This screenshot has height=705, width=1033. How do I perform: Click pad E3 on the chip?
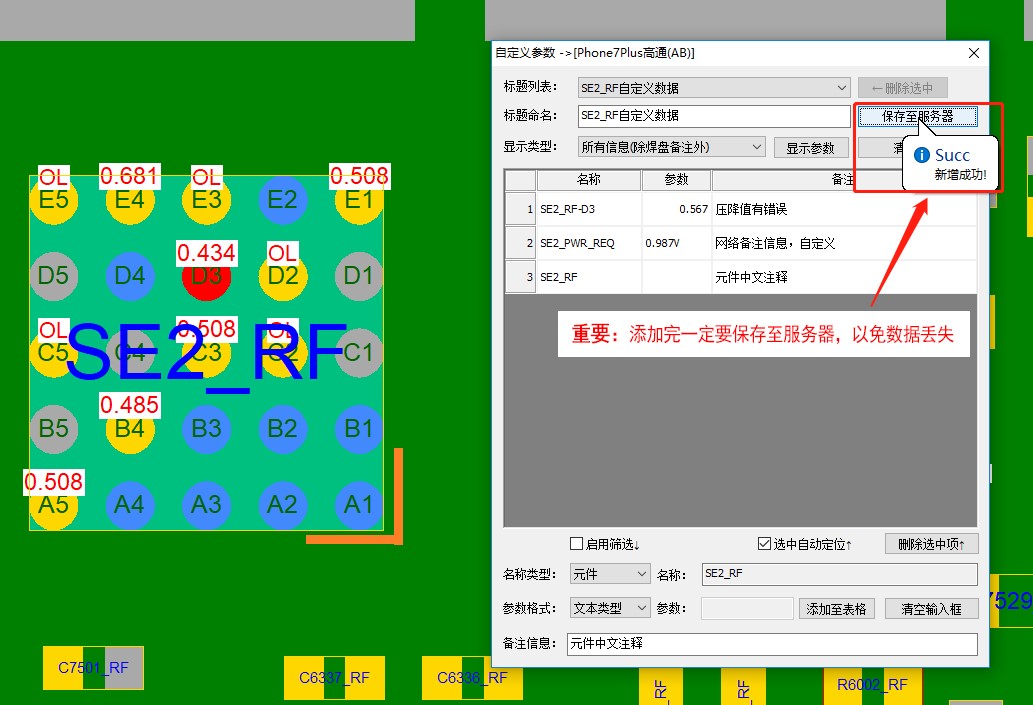point(206,200)
